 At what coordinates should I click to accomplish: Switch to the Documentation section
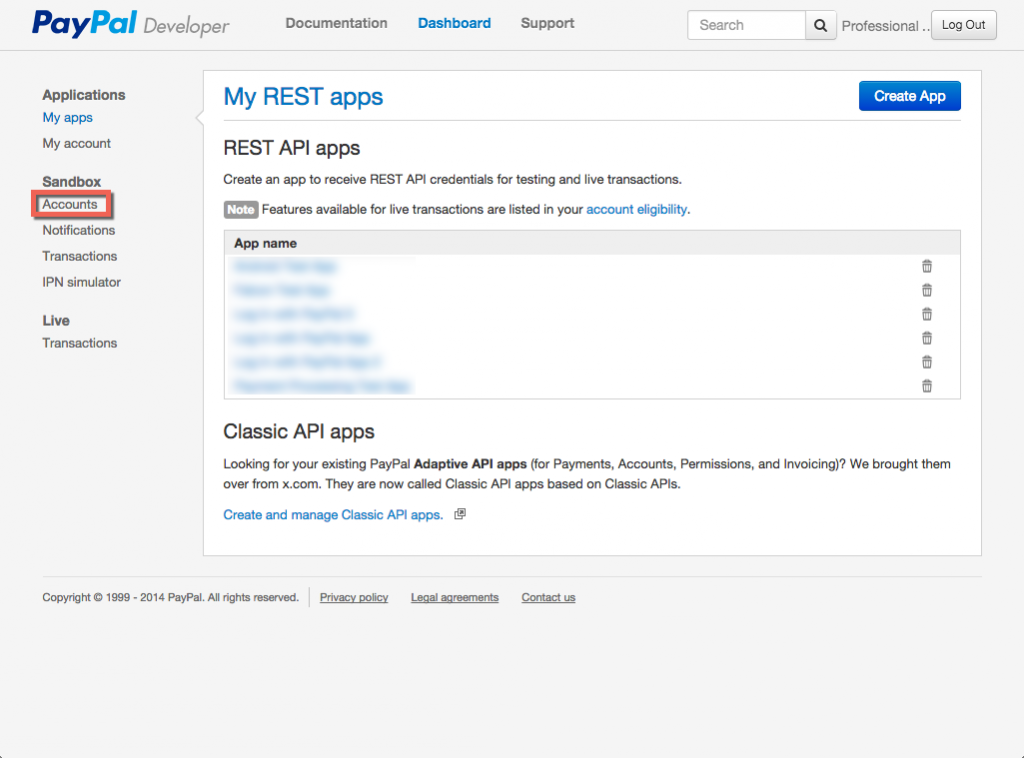pyautogui.click(x=336, y=23)
